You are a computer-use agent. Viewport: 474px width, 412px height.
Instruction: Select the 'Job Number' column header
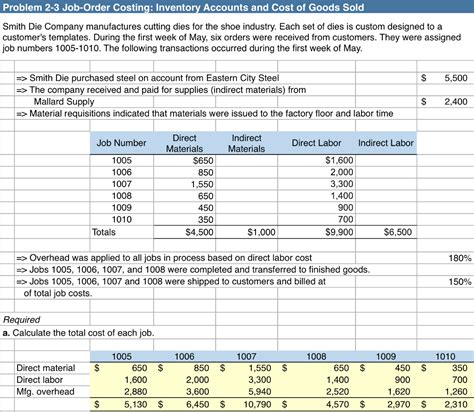[121, 143]
